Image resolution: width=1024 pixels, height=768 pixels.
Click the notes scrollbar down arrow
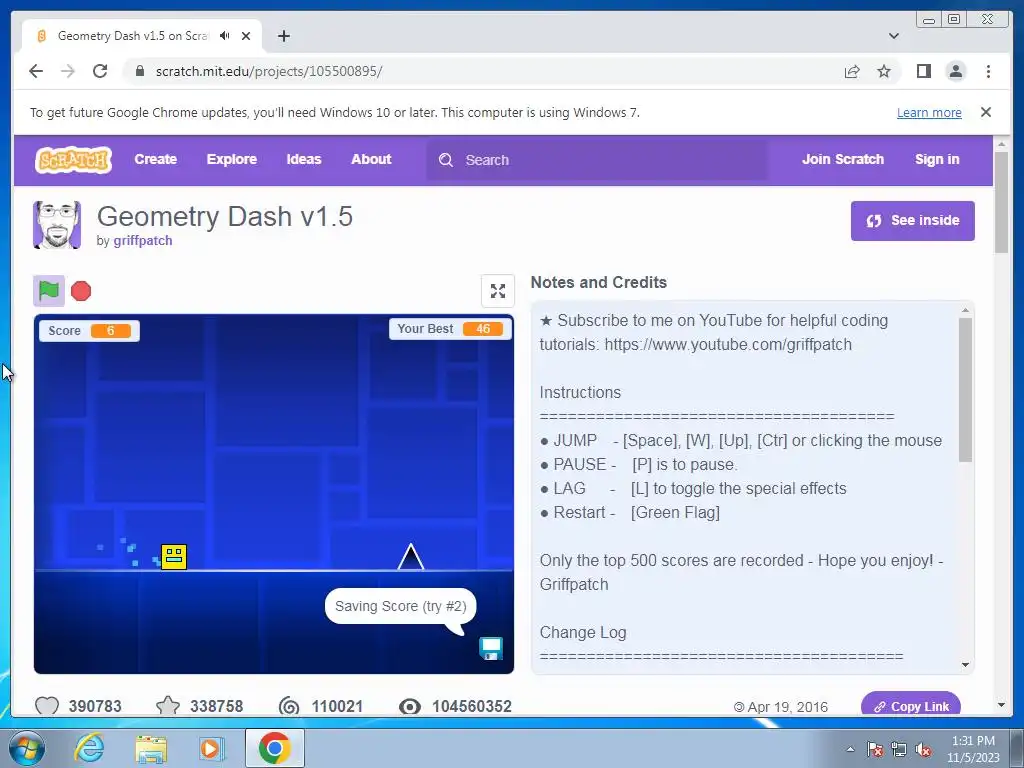pos(965,665)
